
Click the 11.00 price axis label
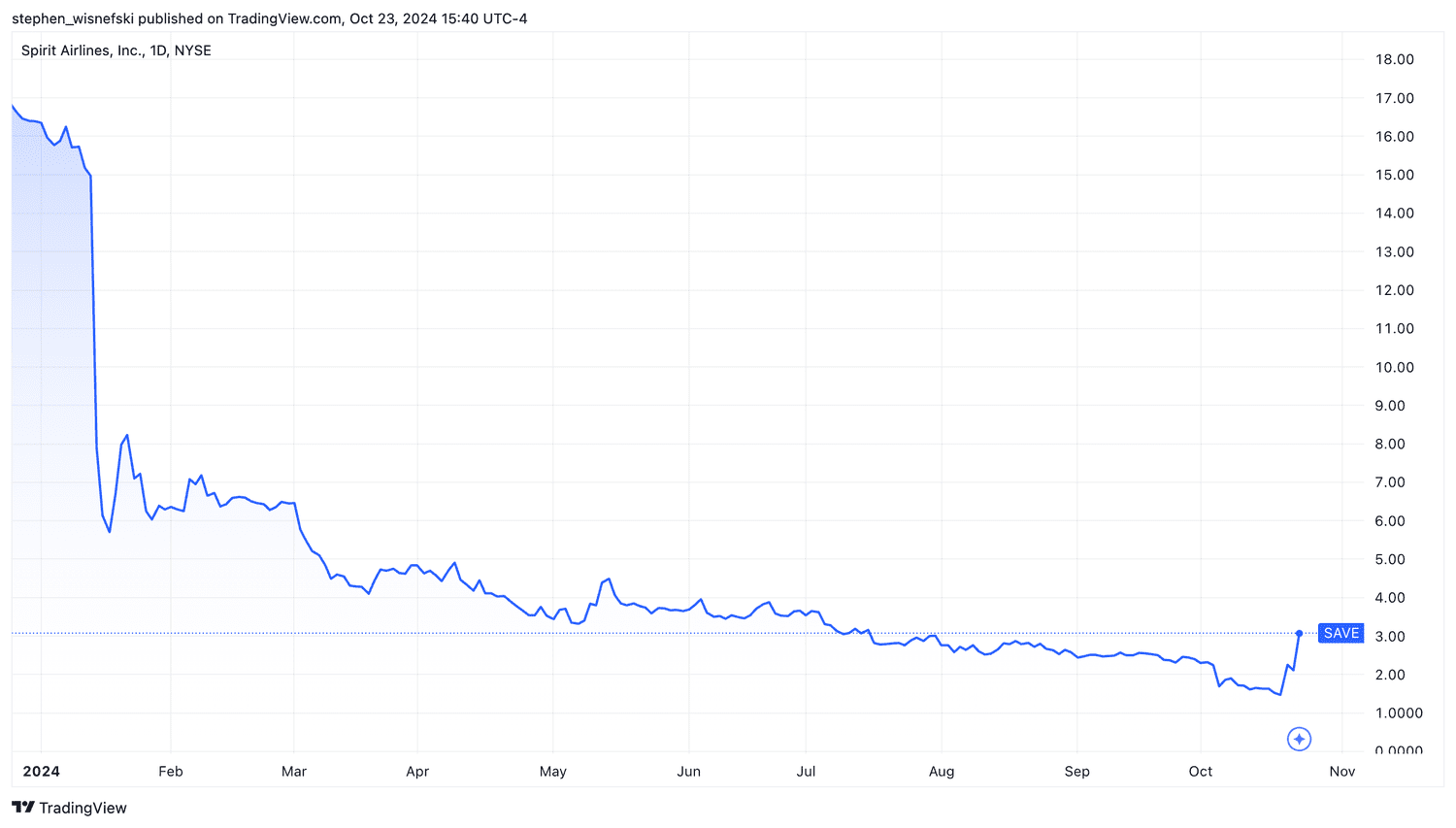pyautogui.click(x=1394, y=328)
